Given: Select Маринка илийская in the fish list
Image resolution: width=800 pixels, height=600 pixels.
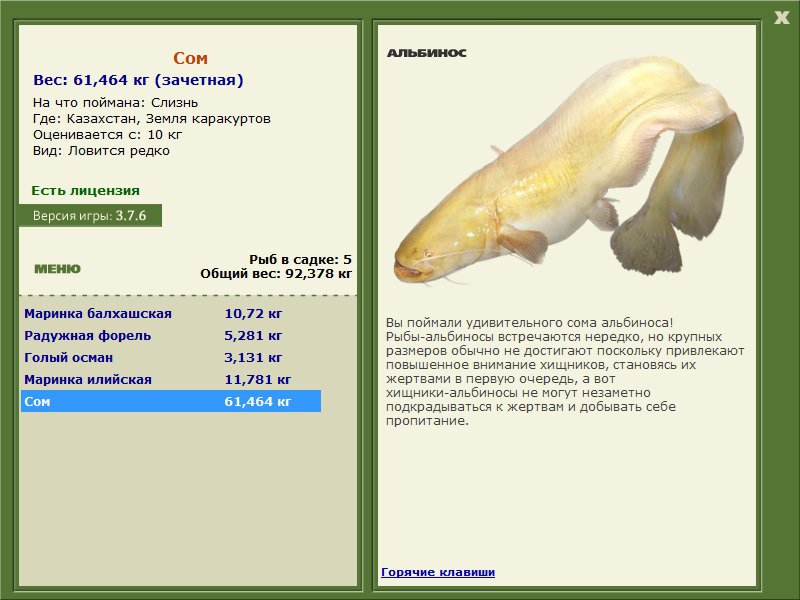Looking at the screenshot, I should (171, 379).
